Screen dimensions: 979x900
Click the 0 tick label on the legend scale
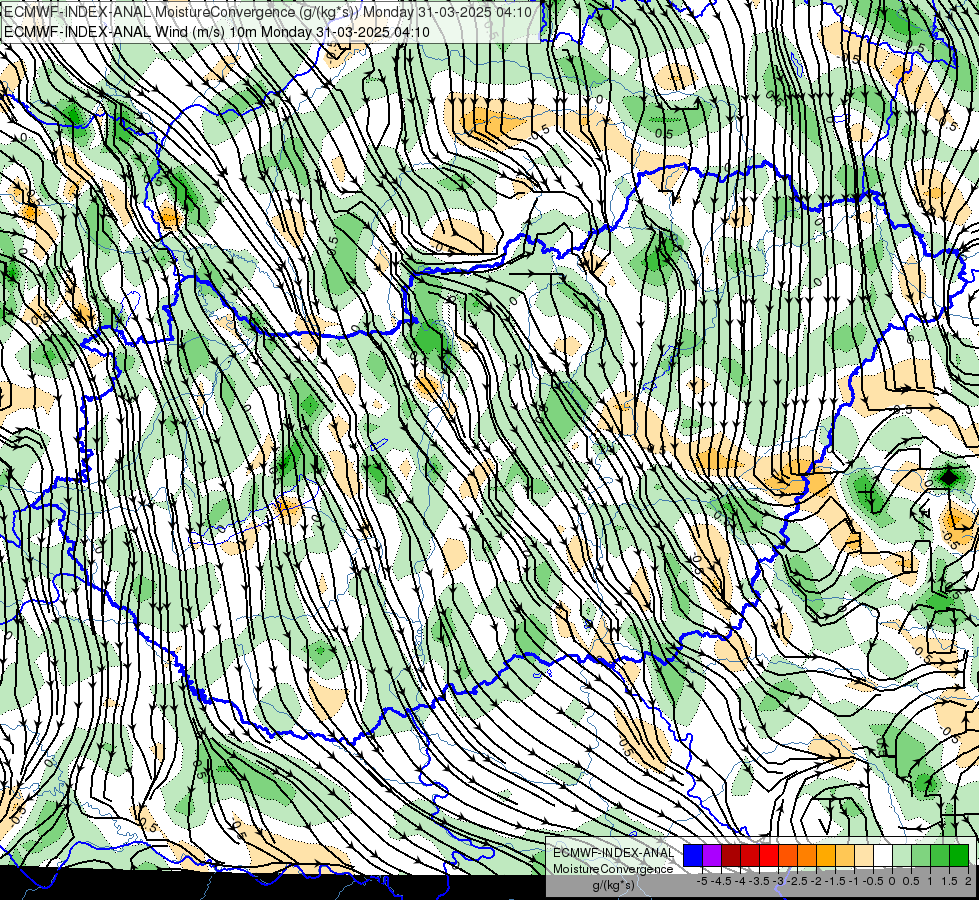892,881
